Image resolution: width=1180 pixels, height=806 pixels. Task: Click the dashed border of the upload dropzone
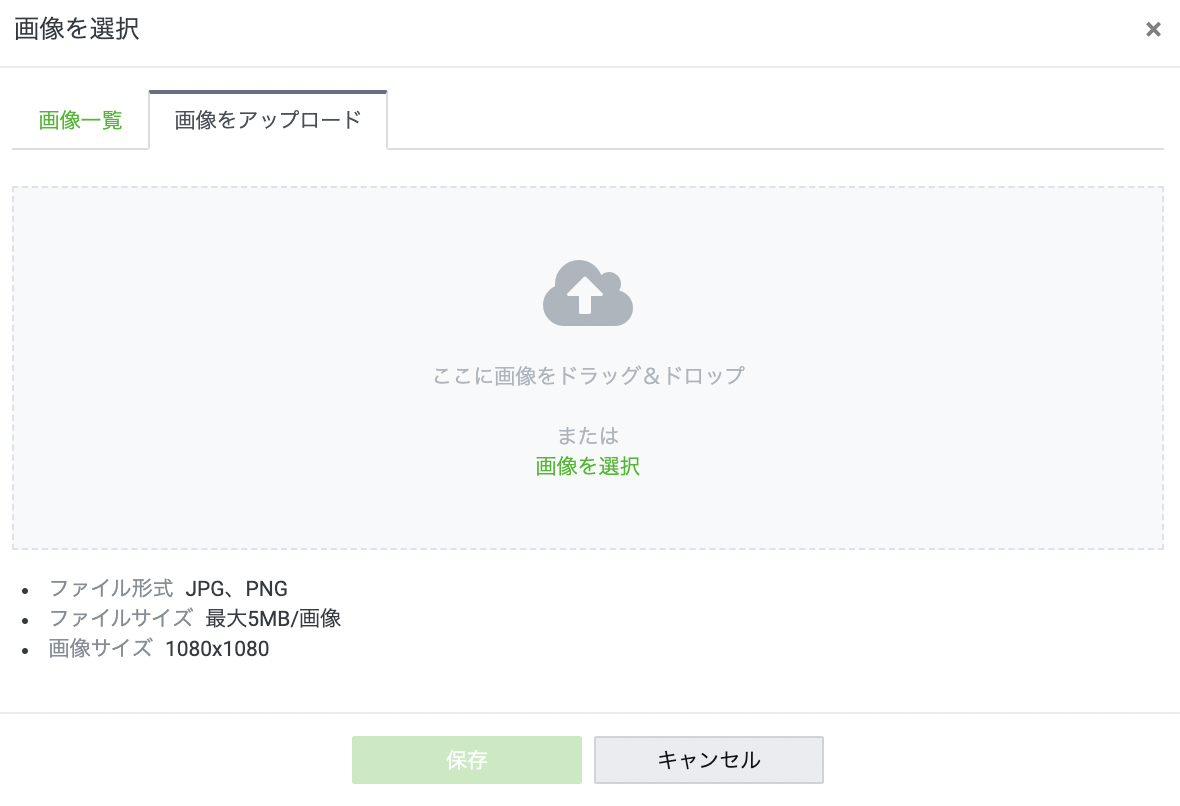tap(588, 187)
